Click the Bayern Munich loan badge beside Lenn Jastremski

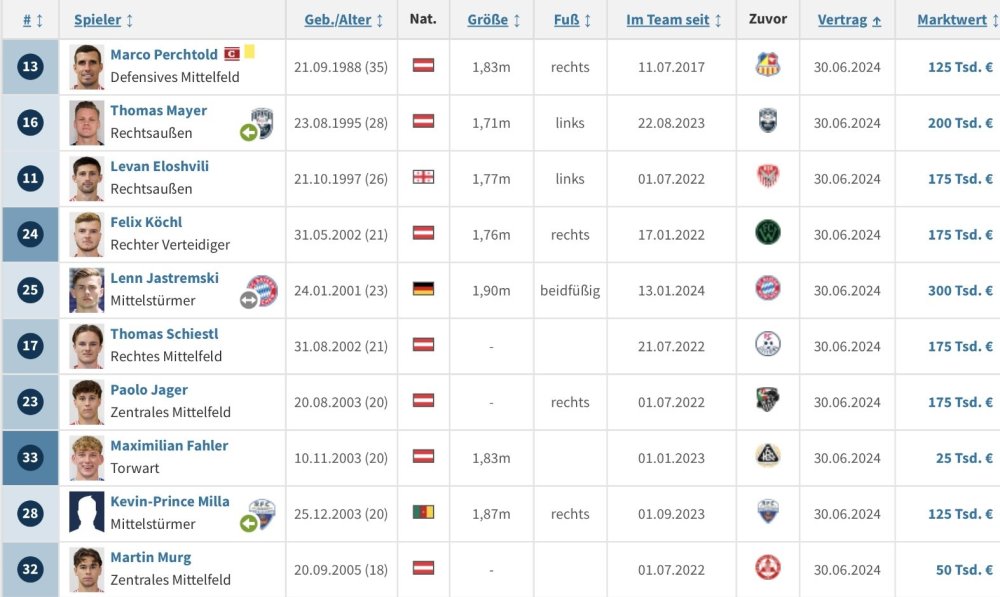[x=262, y=290]
